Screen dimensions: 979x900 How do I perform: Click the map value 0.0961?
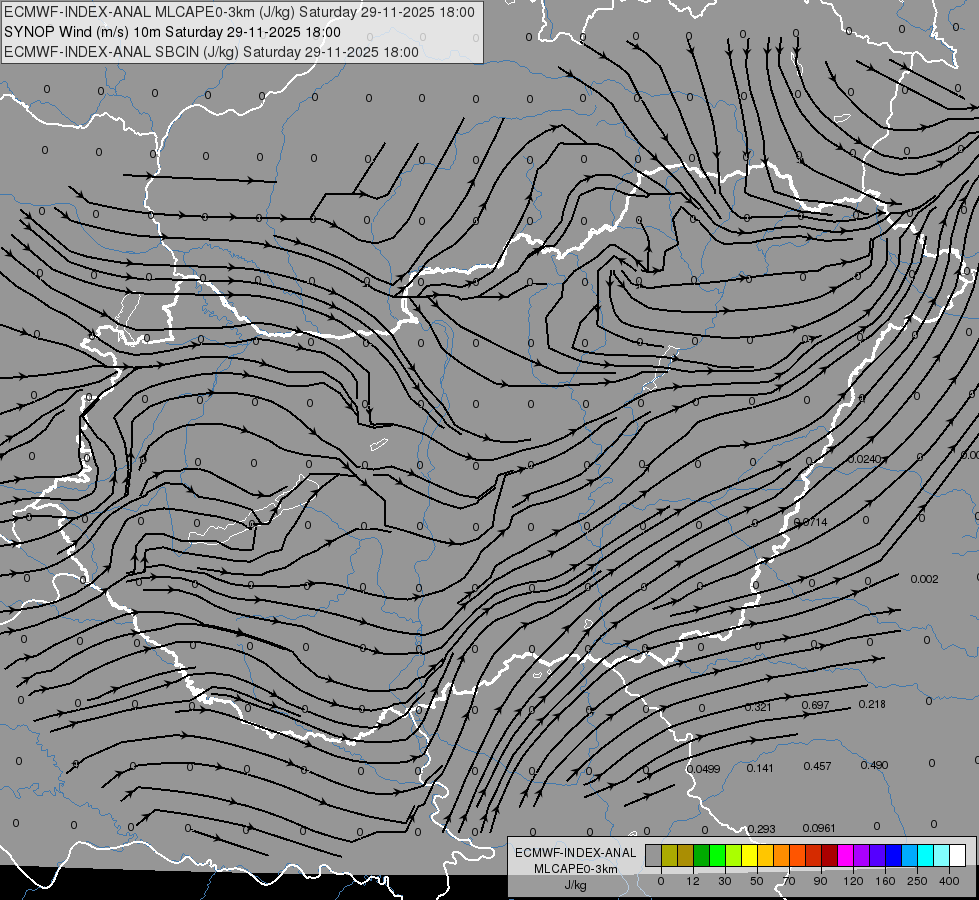819,828
